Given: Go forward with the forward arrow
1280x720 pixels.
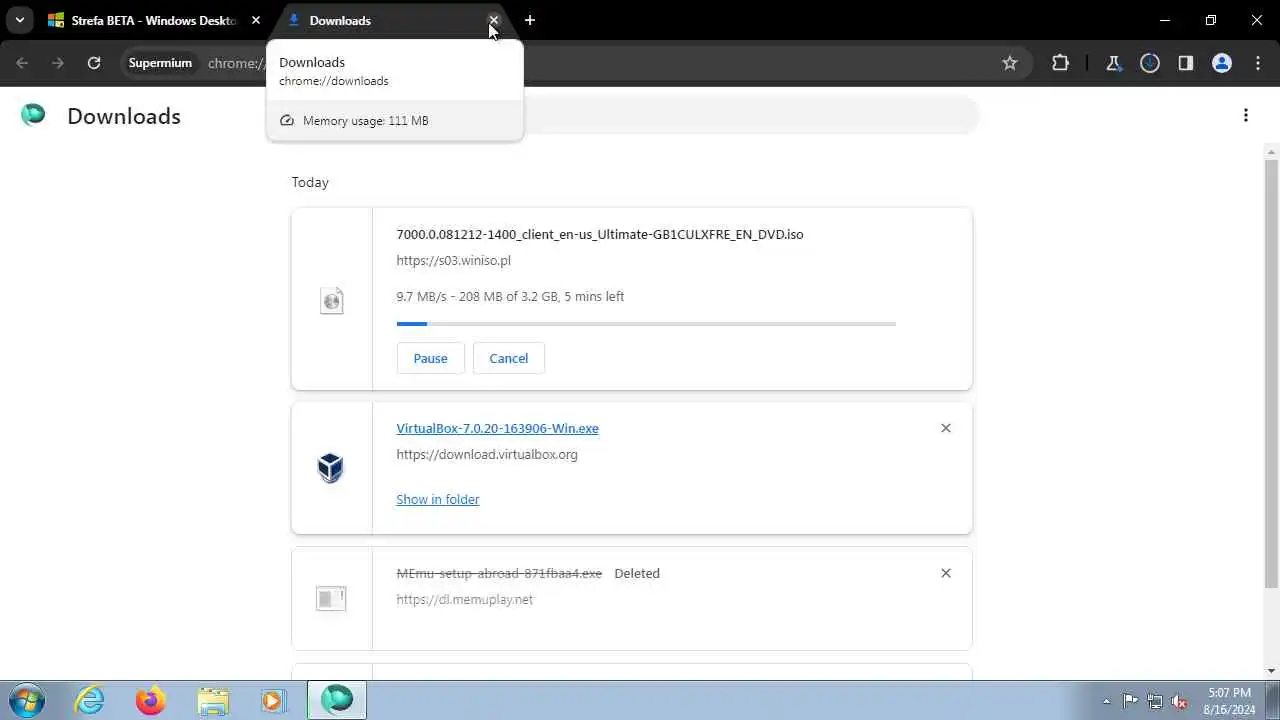Looking at the screenshot, I should (x=58, y=63).
